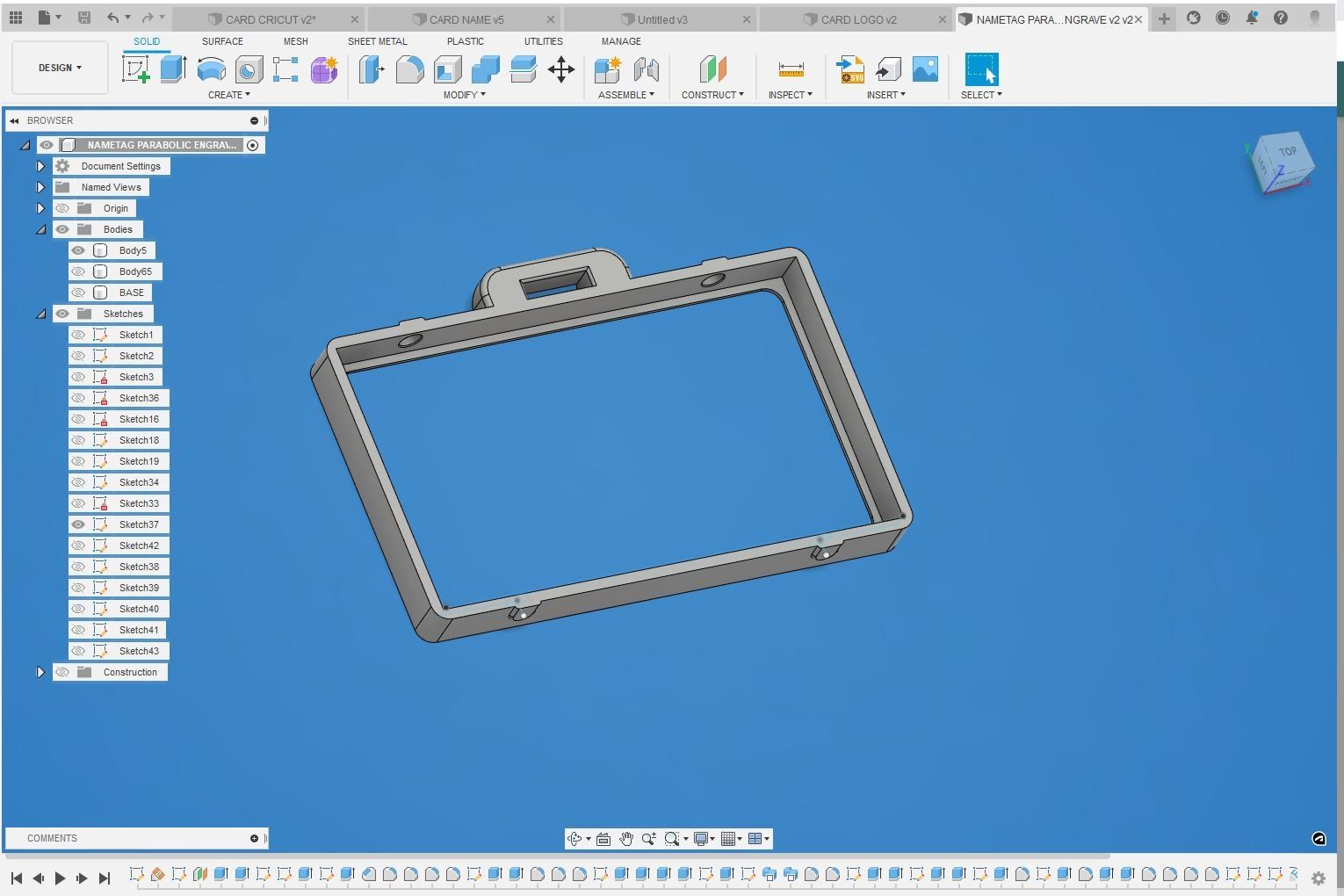Save the document with the floppy icon
Screen dimensions: 1344x896
point(84,18)
